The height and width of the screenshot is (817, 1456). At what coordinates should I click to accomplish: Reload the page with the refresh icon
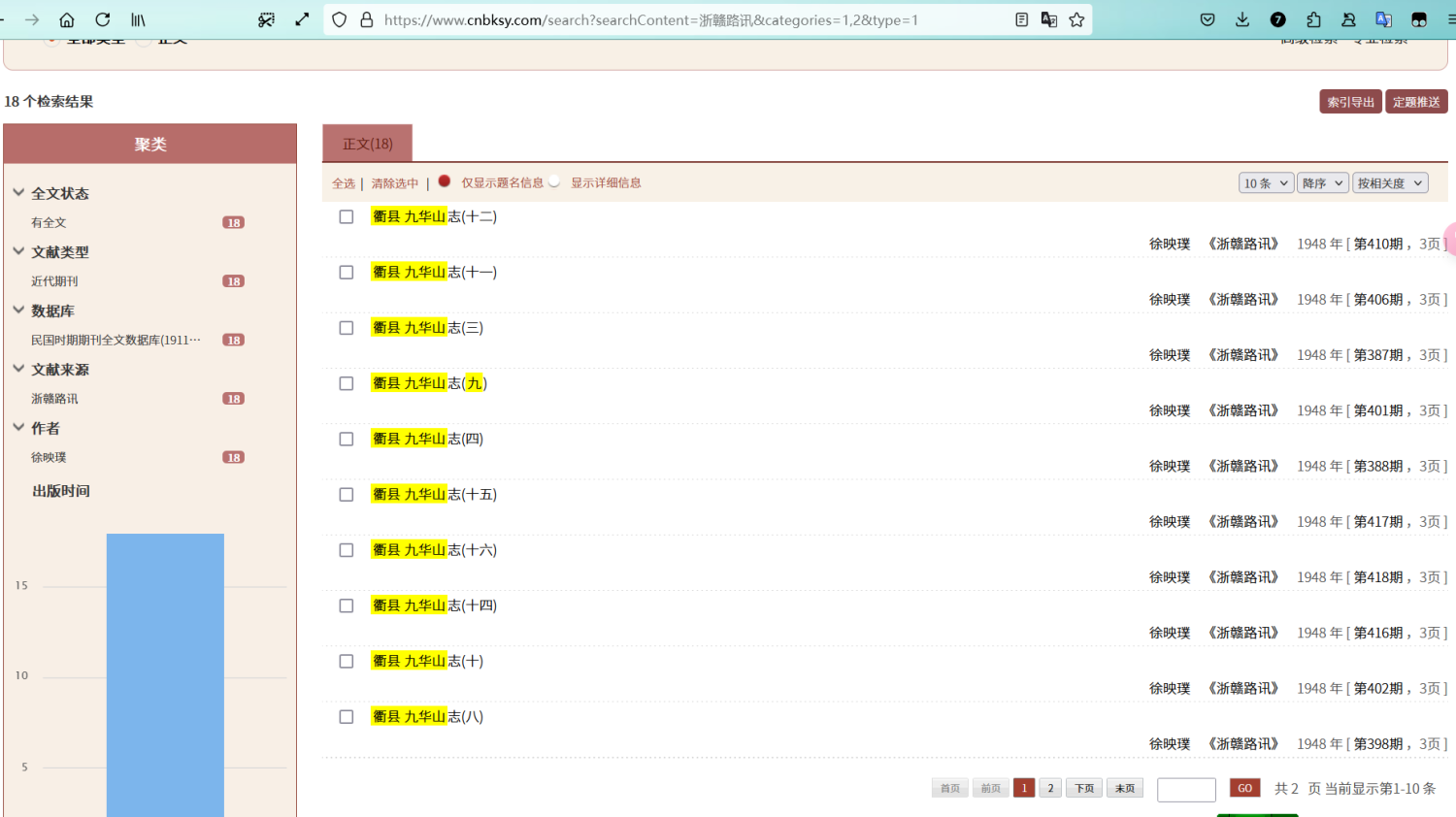(103, 19)
